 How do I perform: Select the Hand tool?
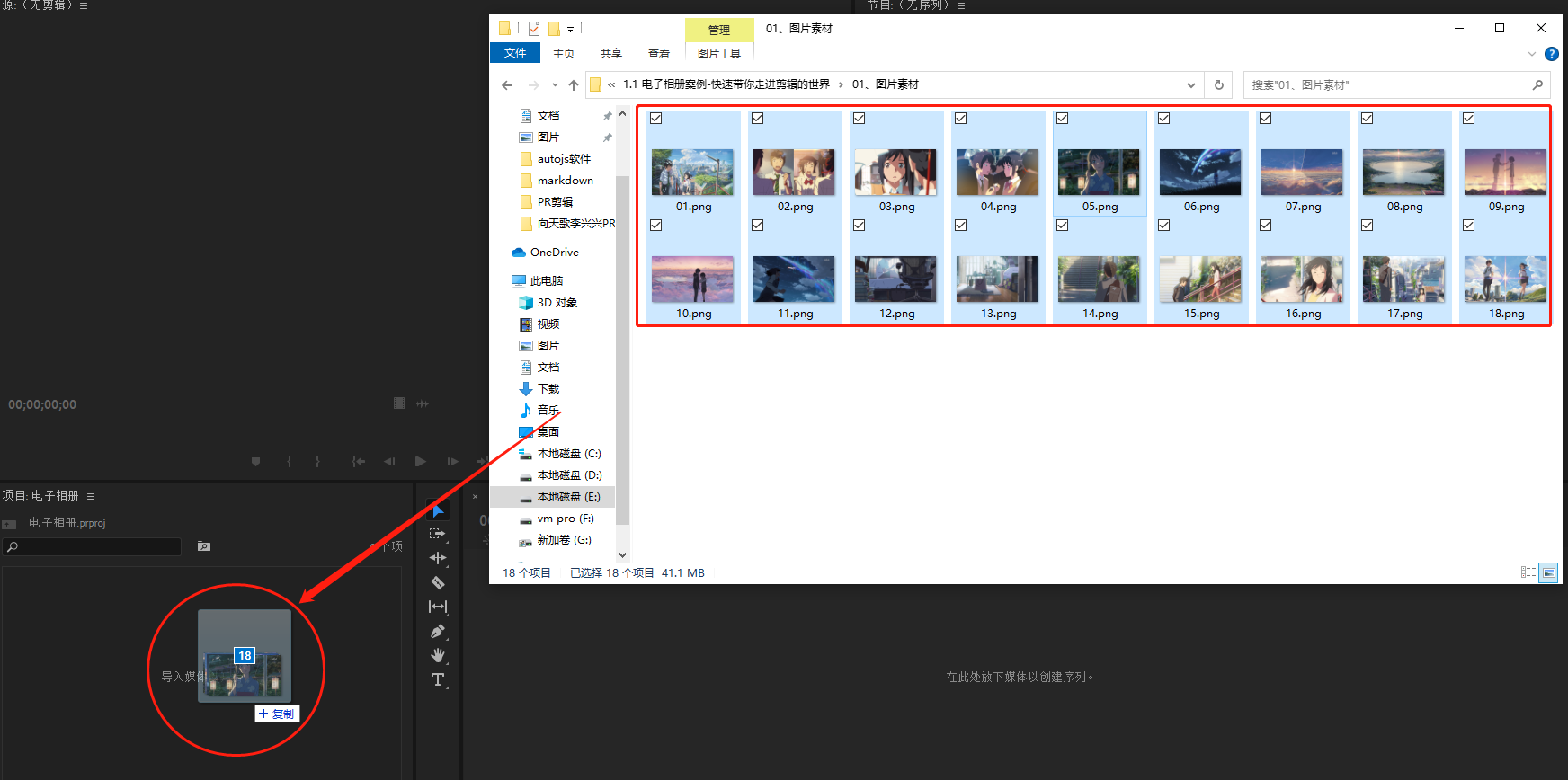pos(438,655)
